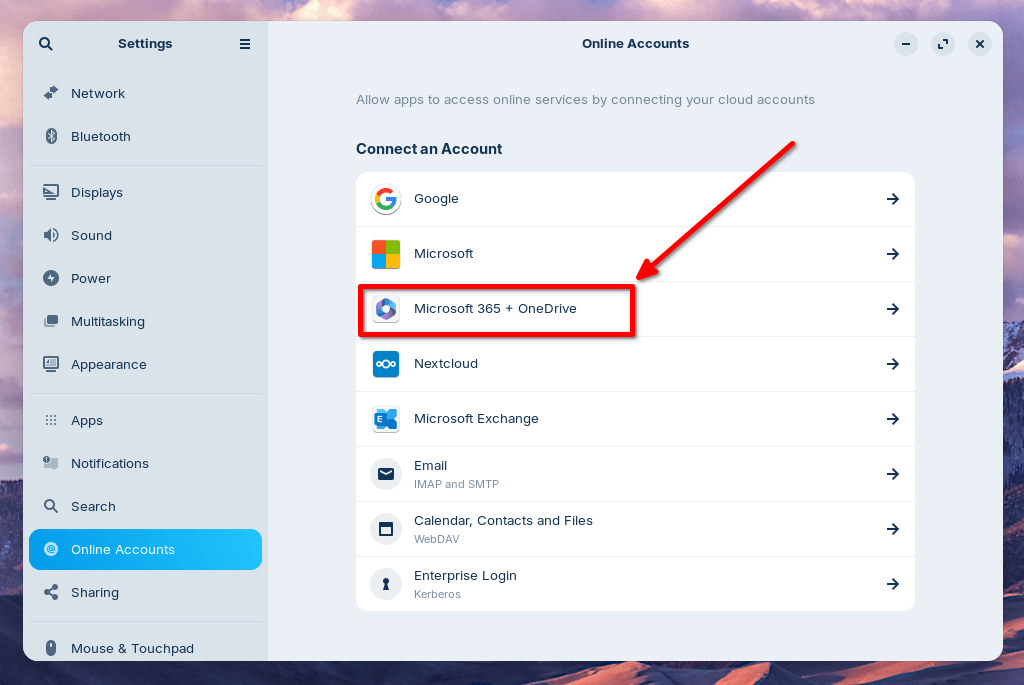Connect a Nextcloud account
Screen dimensions: 1024x685
coord(635,364)
